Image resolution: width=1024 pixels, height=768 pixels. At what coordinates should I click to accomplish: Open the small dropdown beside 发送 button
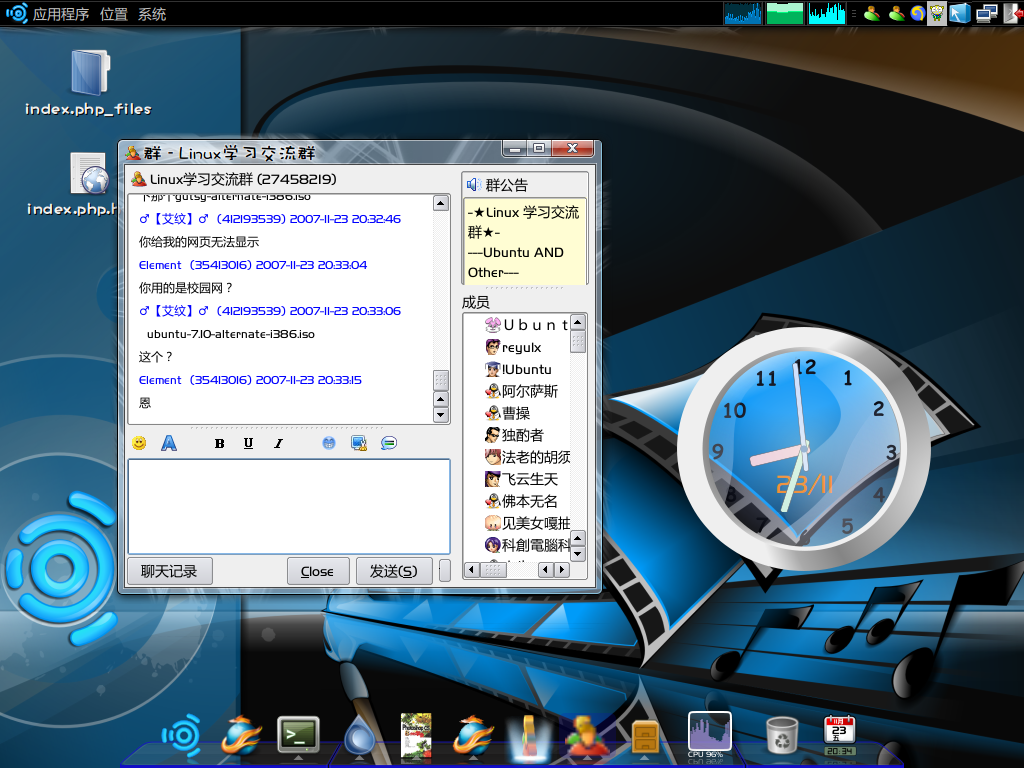pos(445,570)
